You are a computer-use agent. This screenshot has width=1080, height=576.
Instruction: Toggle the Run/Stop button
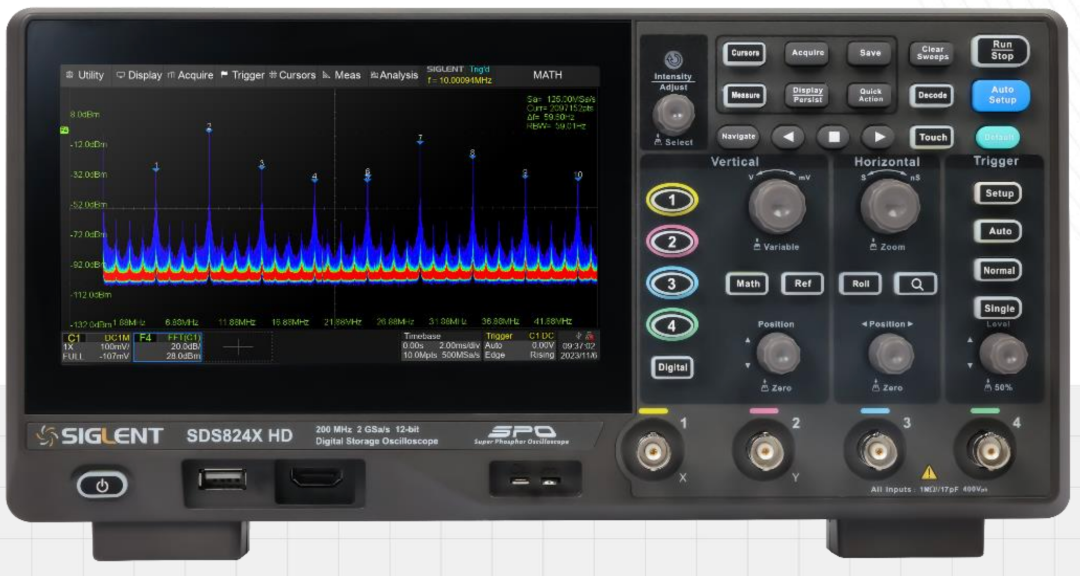[x=1001, y=51]
